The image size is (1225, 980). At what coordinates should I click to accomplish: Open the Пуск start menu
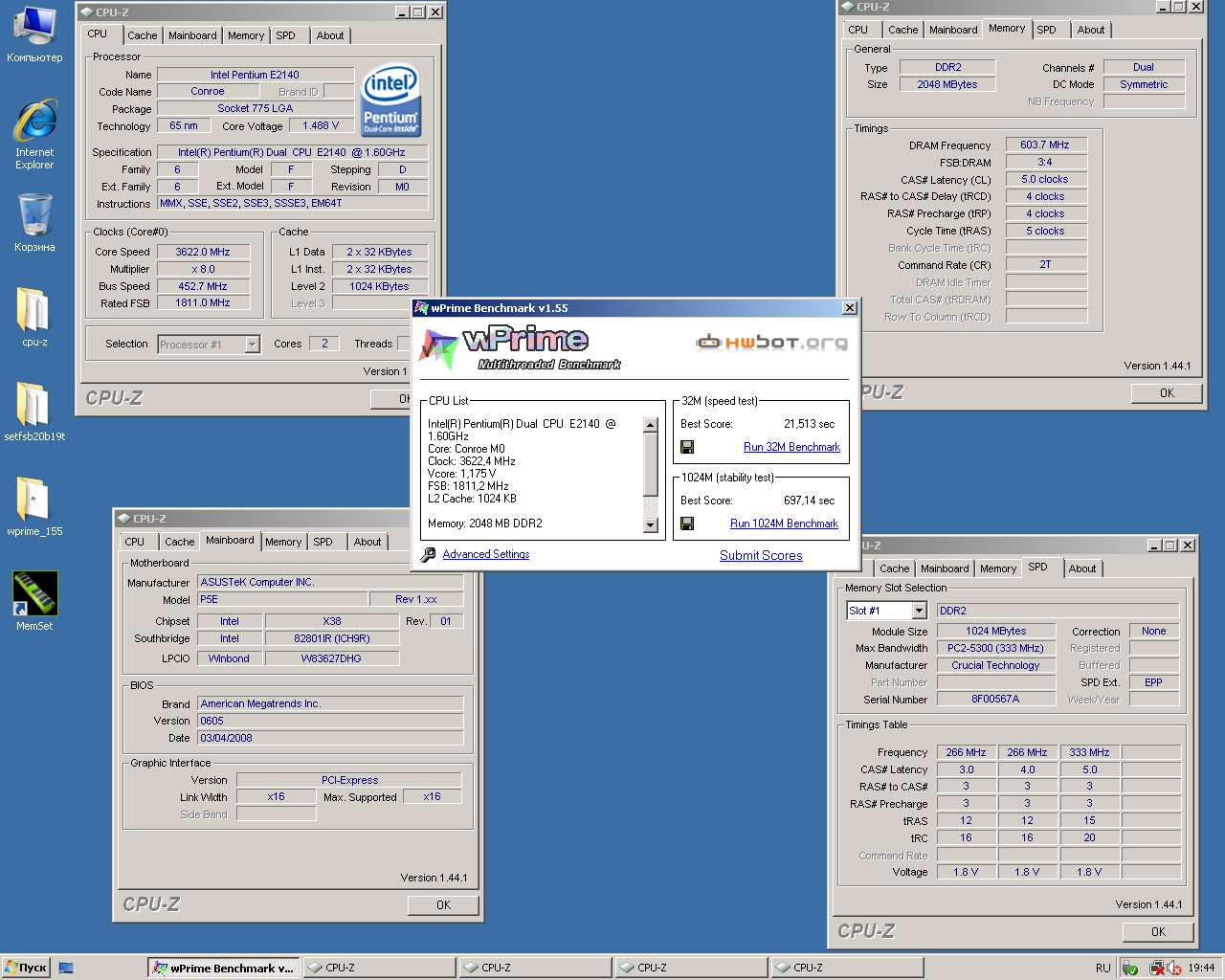[26, 968]
